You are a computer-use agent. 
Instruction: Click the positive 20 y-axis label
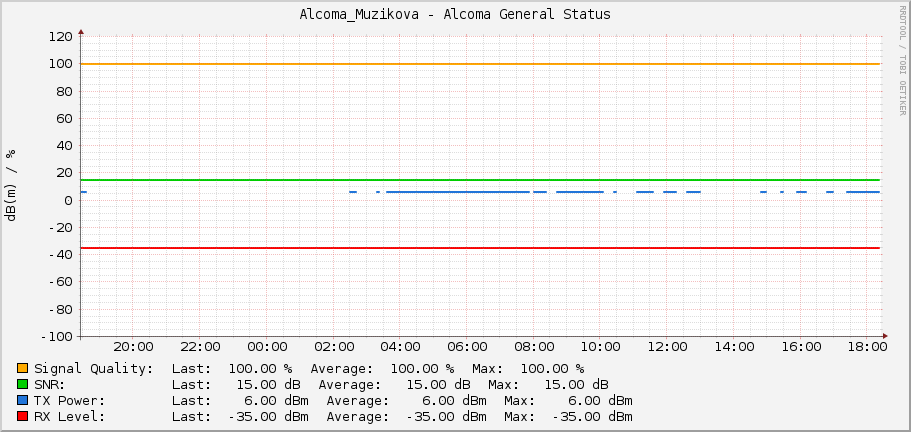65,173
